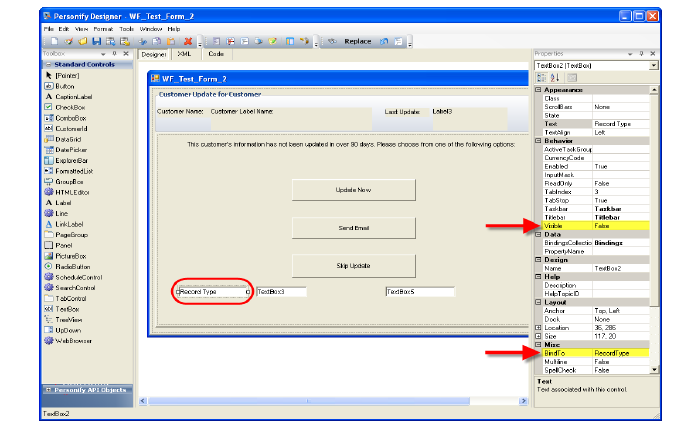Select the RadioButton control in Toolbox

(74, 265)
